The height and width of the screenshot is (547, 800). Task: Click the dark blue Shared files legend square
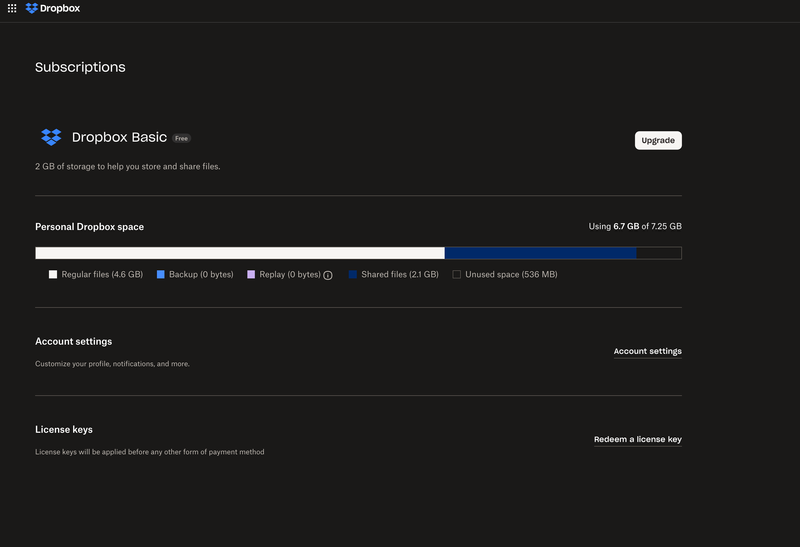353,274
